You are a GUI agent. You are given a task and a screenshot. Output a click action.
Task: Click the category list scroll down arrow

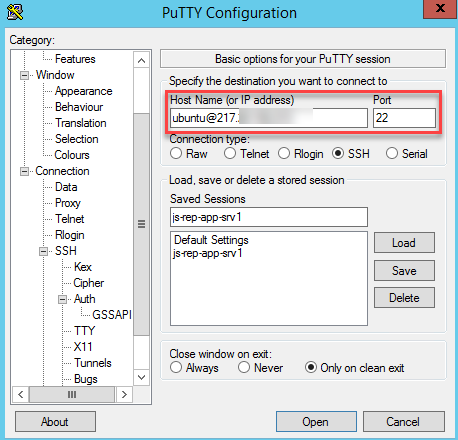pyautogui.click(x=141, y=377)
